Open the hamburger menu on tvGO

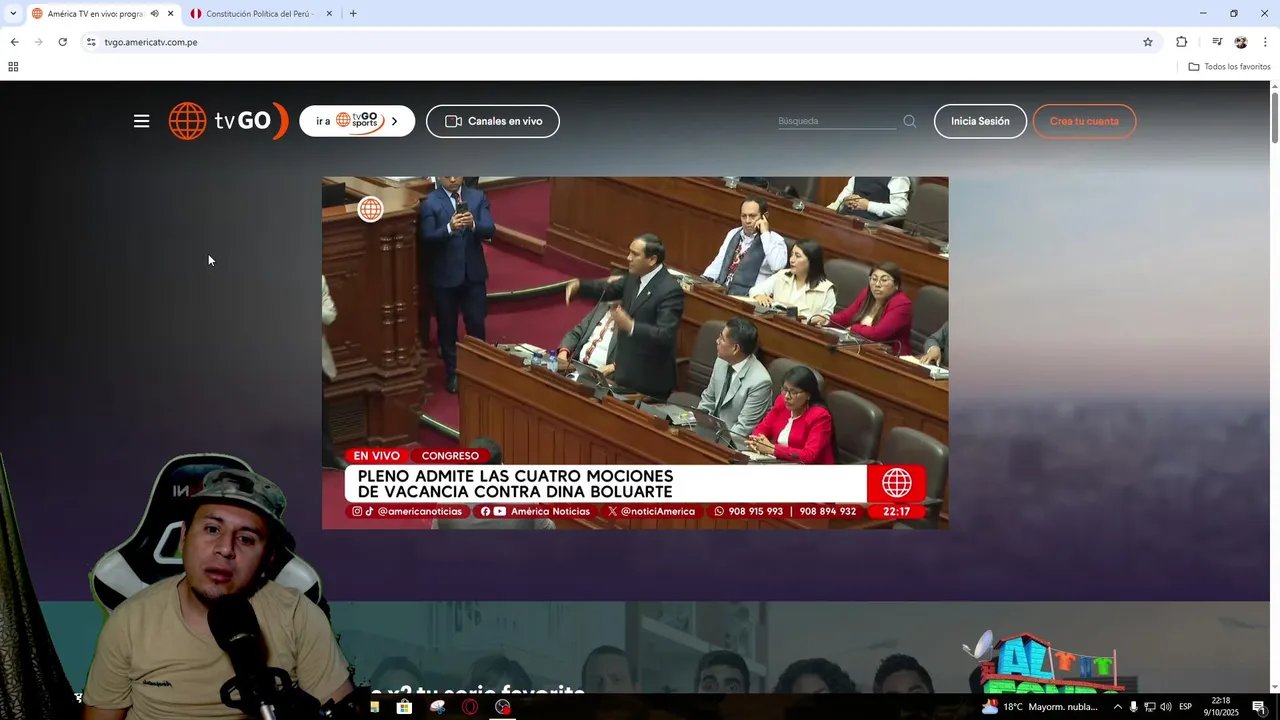click(x=141, y=121)
